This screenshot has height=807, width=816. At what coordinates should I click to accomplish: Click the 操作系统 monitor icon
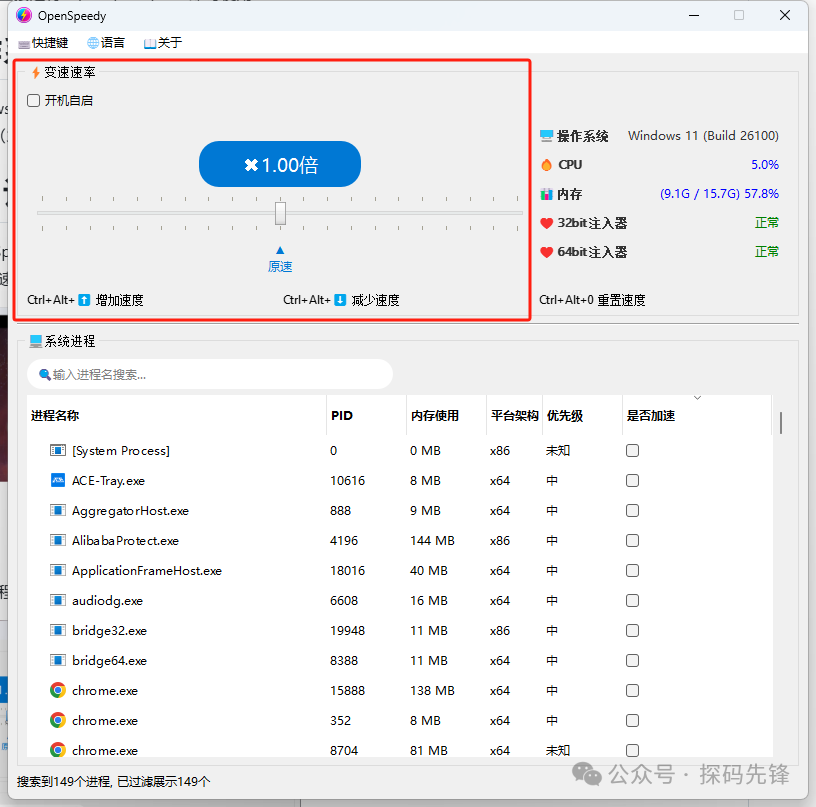click(x=546, y=136)
